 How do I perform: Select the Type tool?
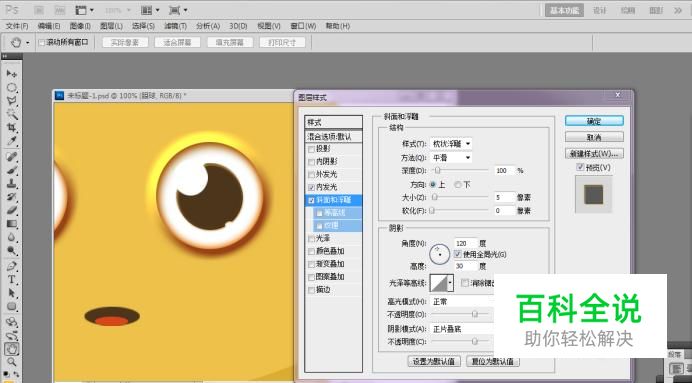point(11,280)
